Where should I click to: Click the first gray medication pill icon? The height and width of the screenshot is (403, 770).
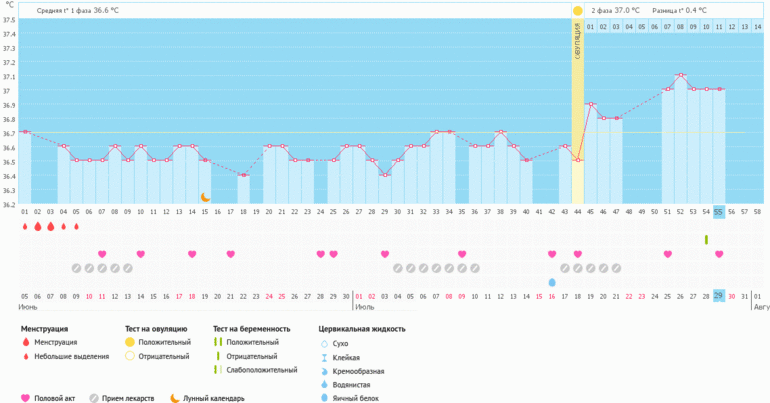coord(76,268)
